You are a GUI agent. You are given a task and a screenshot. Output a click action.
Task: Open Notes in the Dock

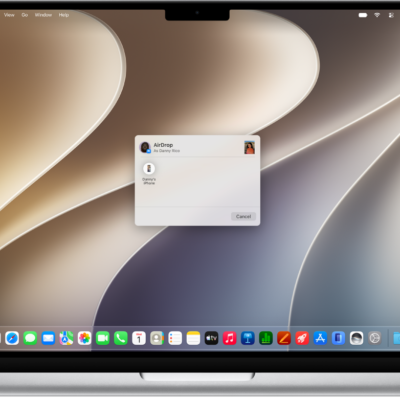pyautogui.click(x=193, y=338)
